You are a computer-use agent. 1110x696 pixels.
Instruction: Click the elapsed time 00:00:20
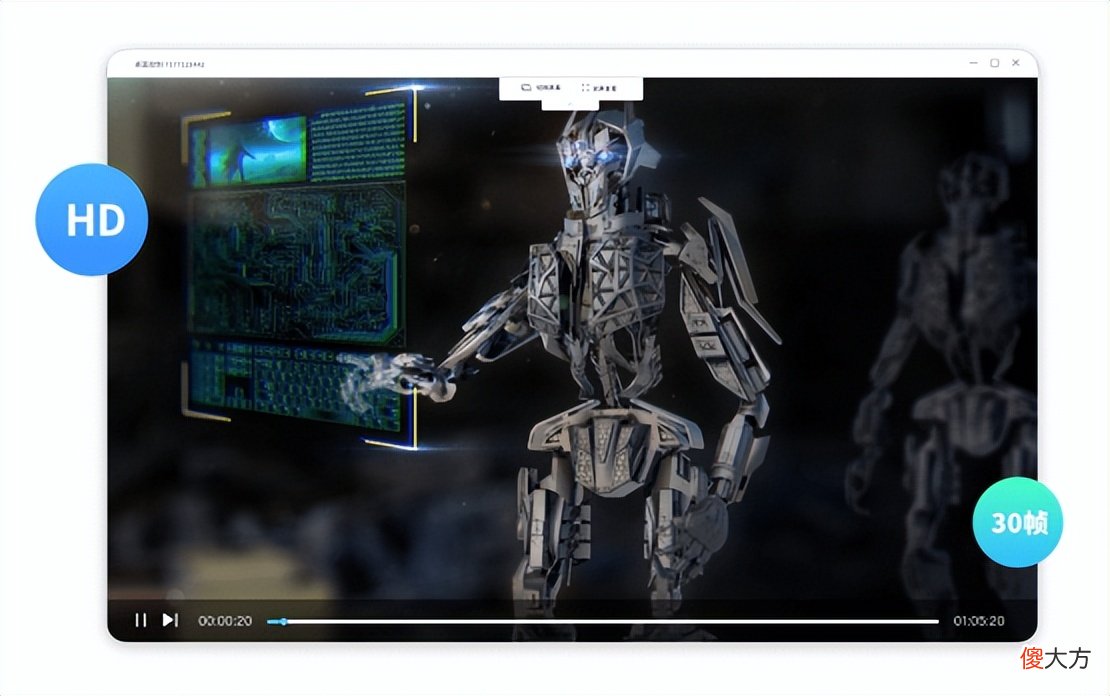click(x=225, y=621)
